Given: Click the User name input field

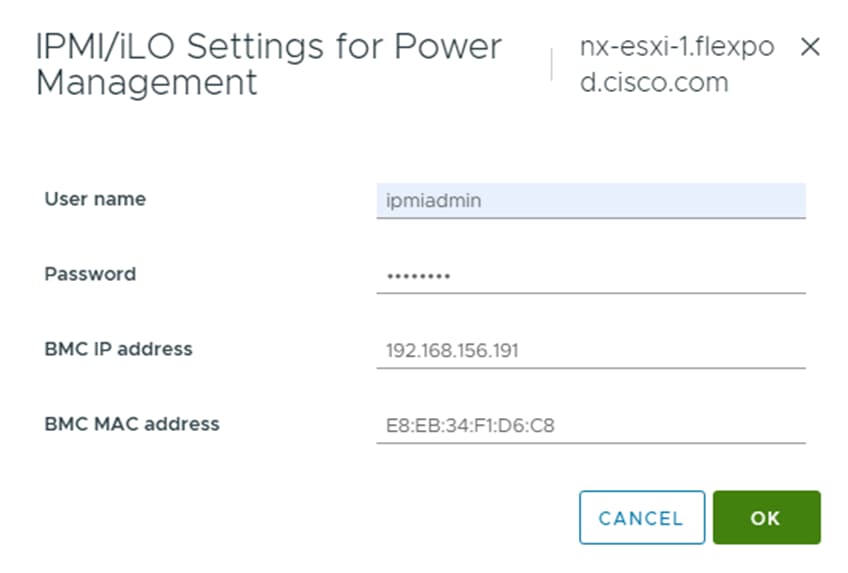Looking at the screenshot, I should tap(590, 200).
